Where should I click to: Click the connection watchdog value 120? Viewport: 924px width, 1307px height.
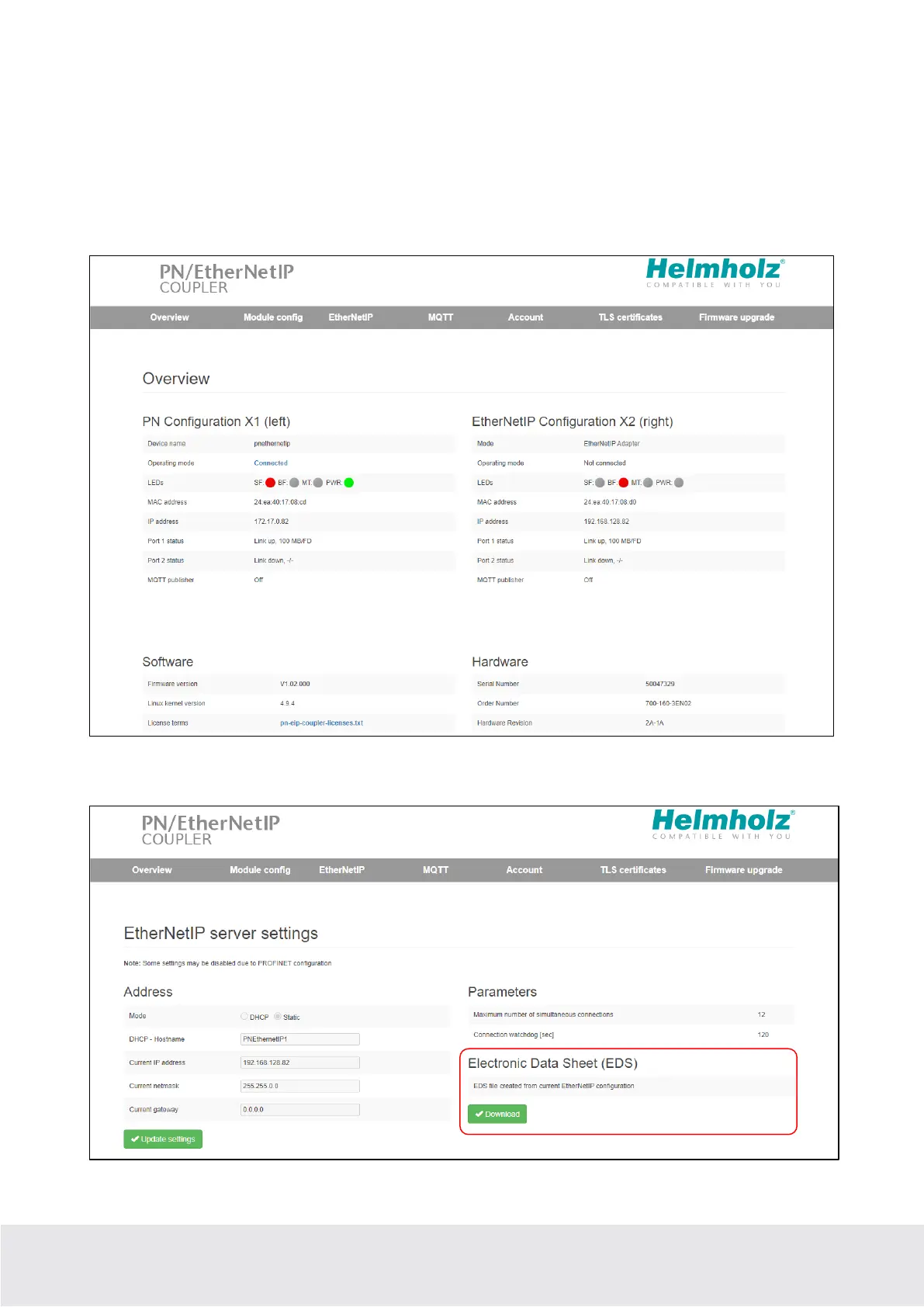(x=763, y=1035)
